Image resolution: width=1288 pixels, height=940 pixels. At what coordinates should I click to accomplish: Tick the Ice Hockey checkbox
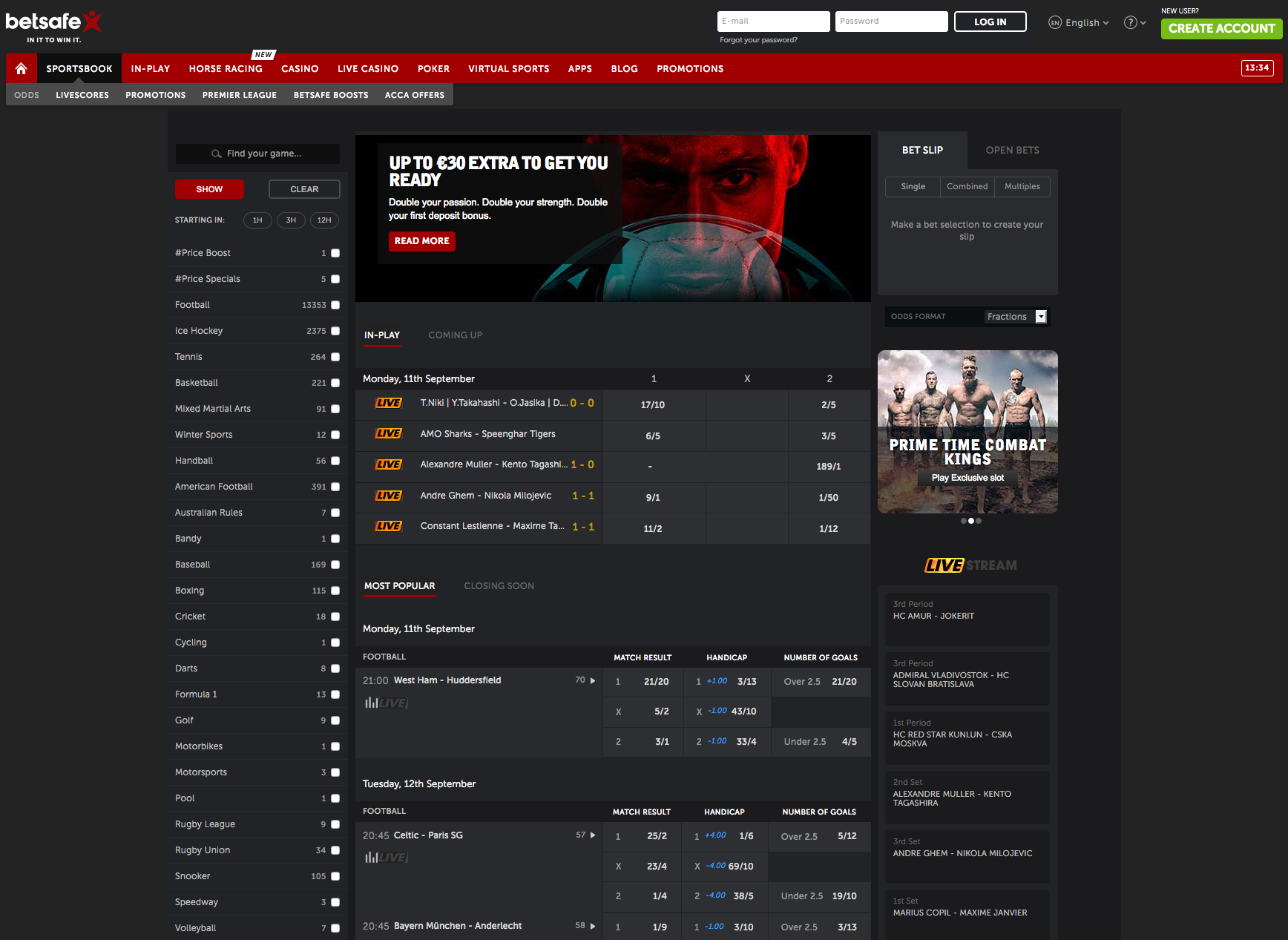coord(335,331)
